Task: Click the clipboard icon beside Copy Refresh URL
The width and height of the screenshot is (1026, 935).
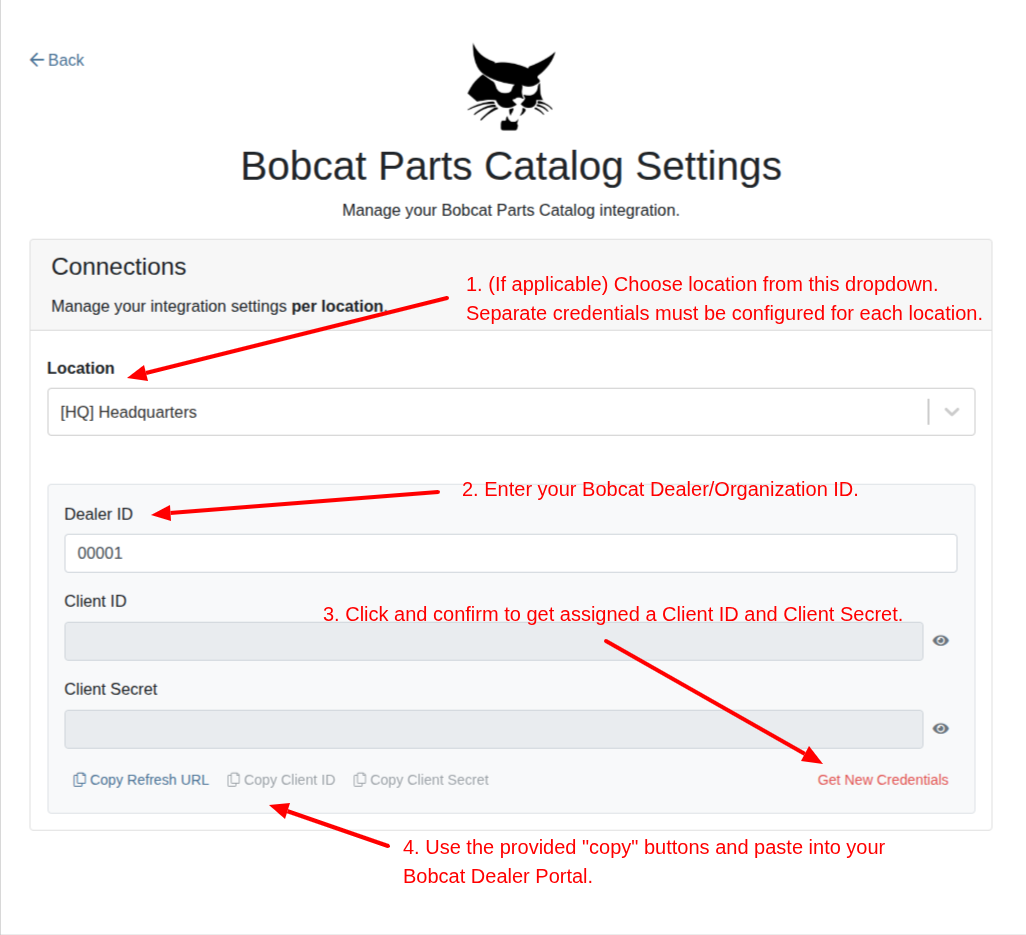Action: 79,780
